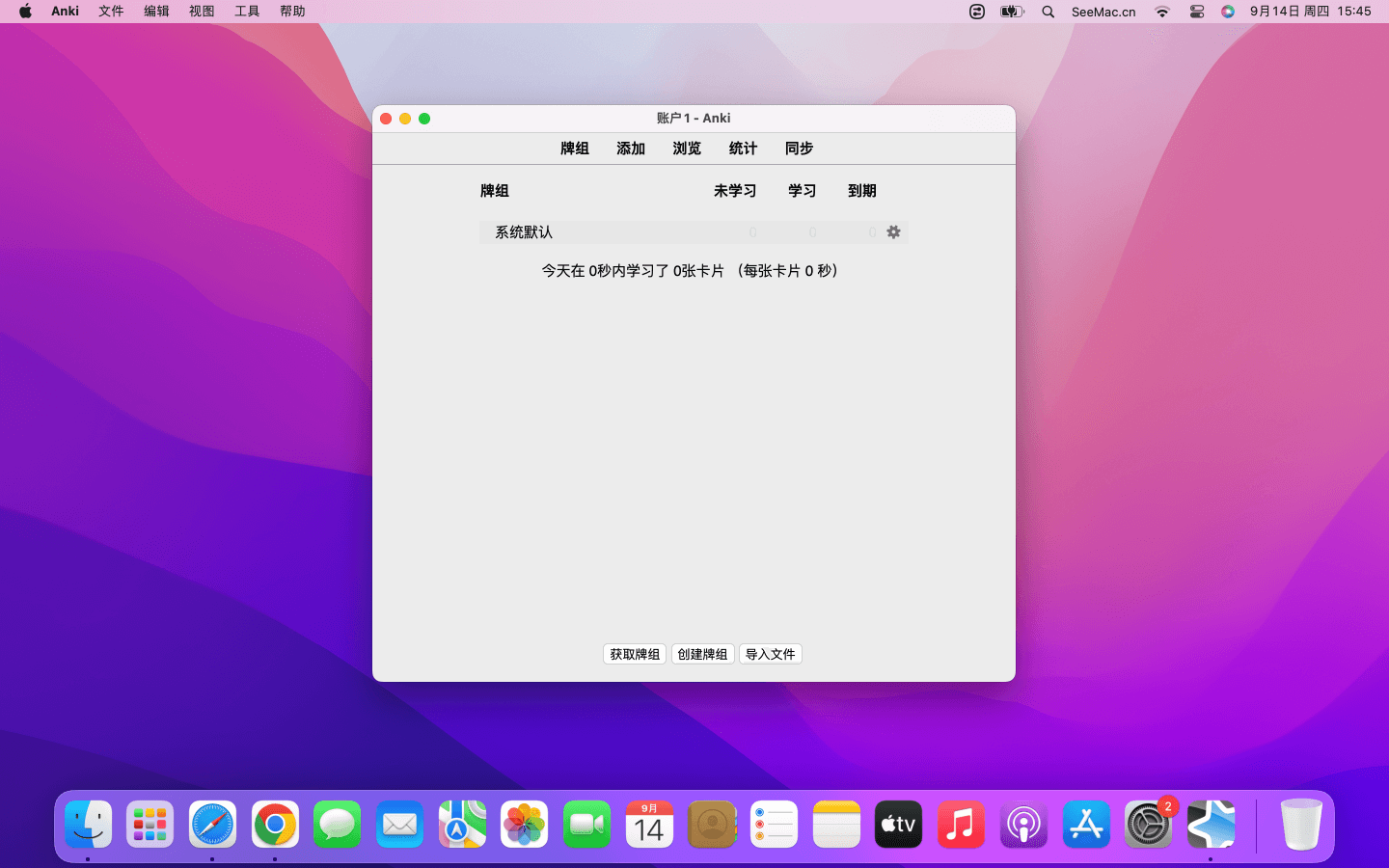Open the 工具 menu

247,12
